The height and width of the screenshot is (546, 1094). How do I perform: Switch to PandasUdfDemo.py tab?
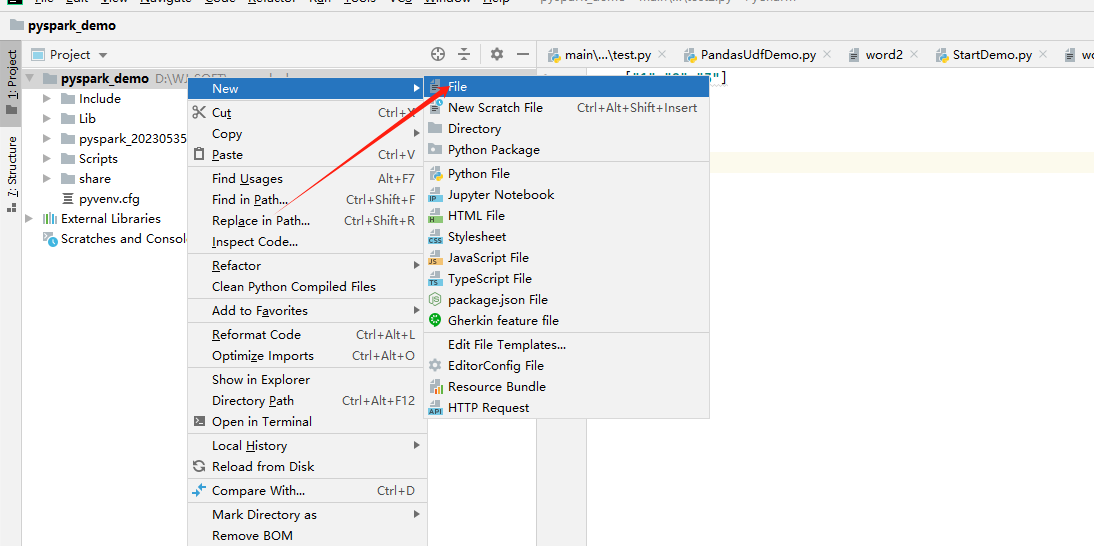point(757,55)
